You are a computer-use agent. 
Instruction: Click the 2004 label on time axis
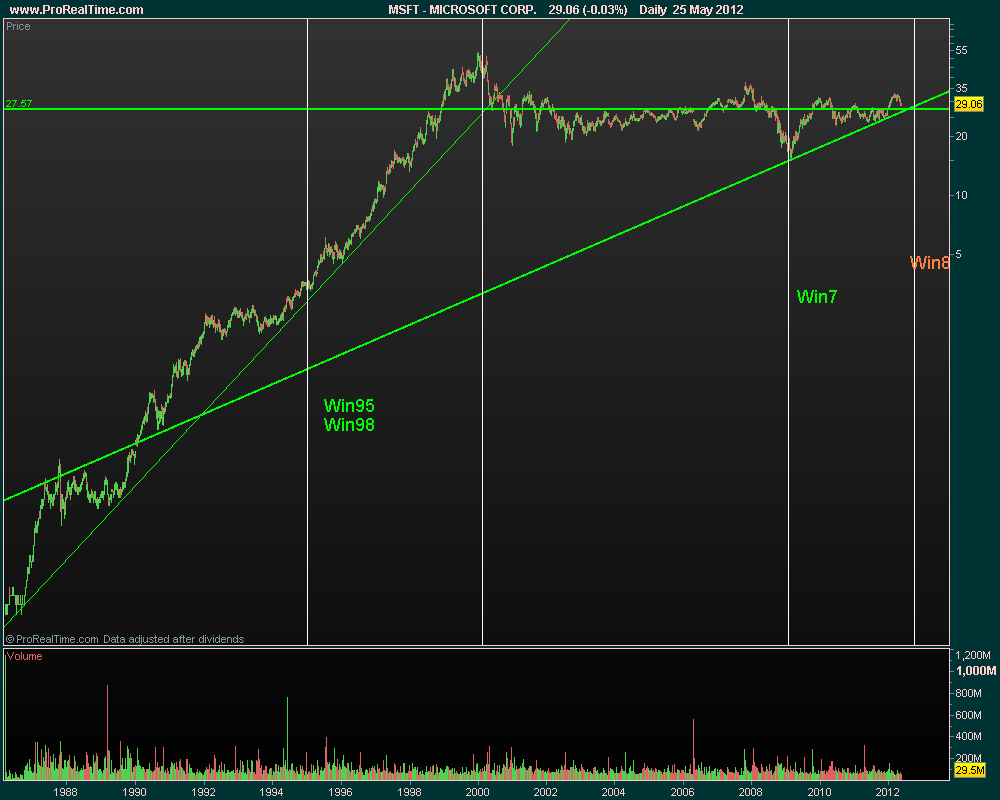click(x=614, y=792)
